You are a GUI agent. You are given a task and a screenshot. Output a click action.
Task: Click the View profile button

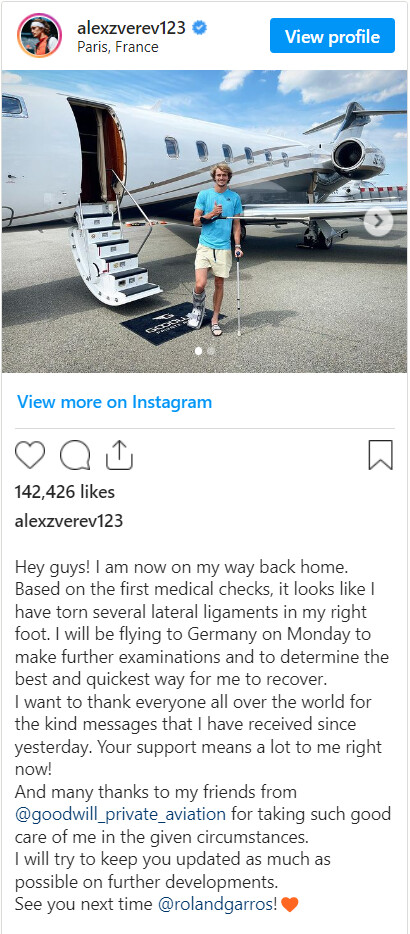[333, 36]
